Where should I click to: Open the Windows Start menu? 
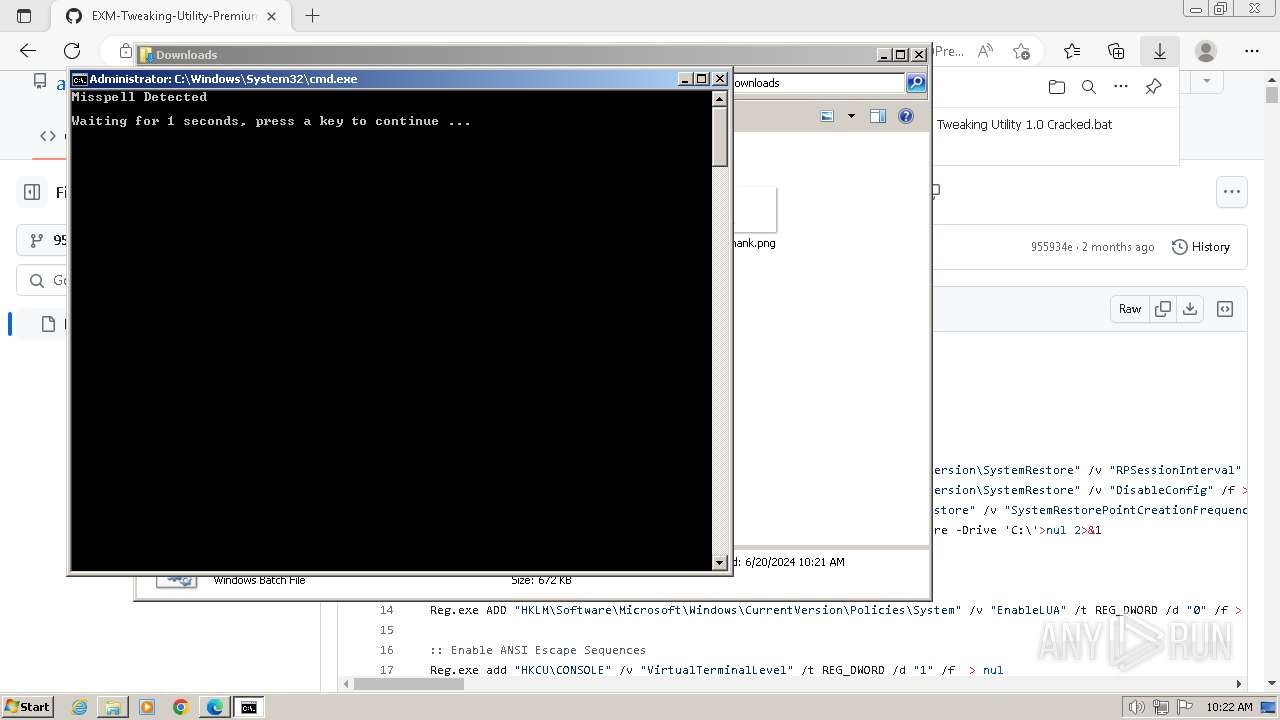(x=27, y=707)
